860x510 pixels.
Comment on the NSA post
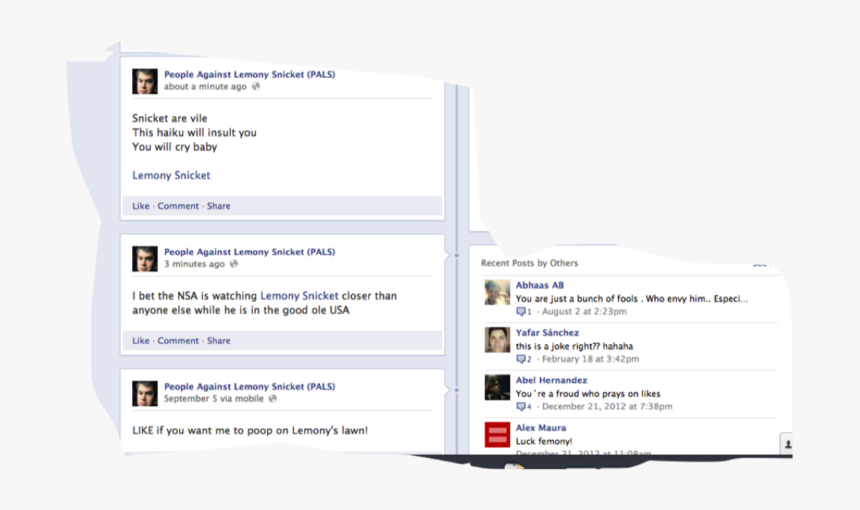[x=178, y=341]
